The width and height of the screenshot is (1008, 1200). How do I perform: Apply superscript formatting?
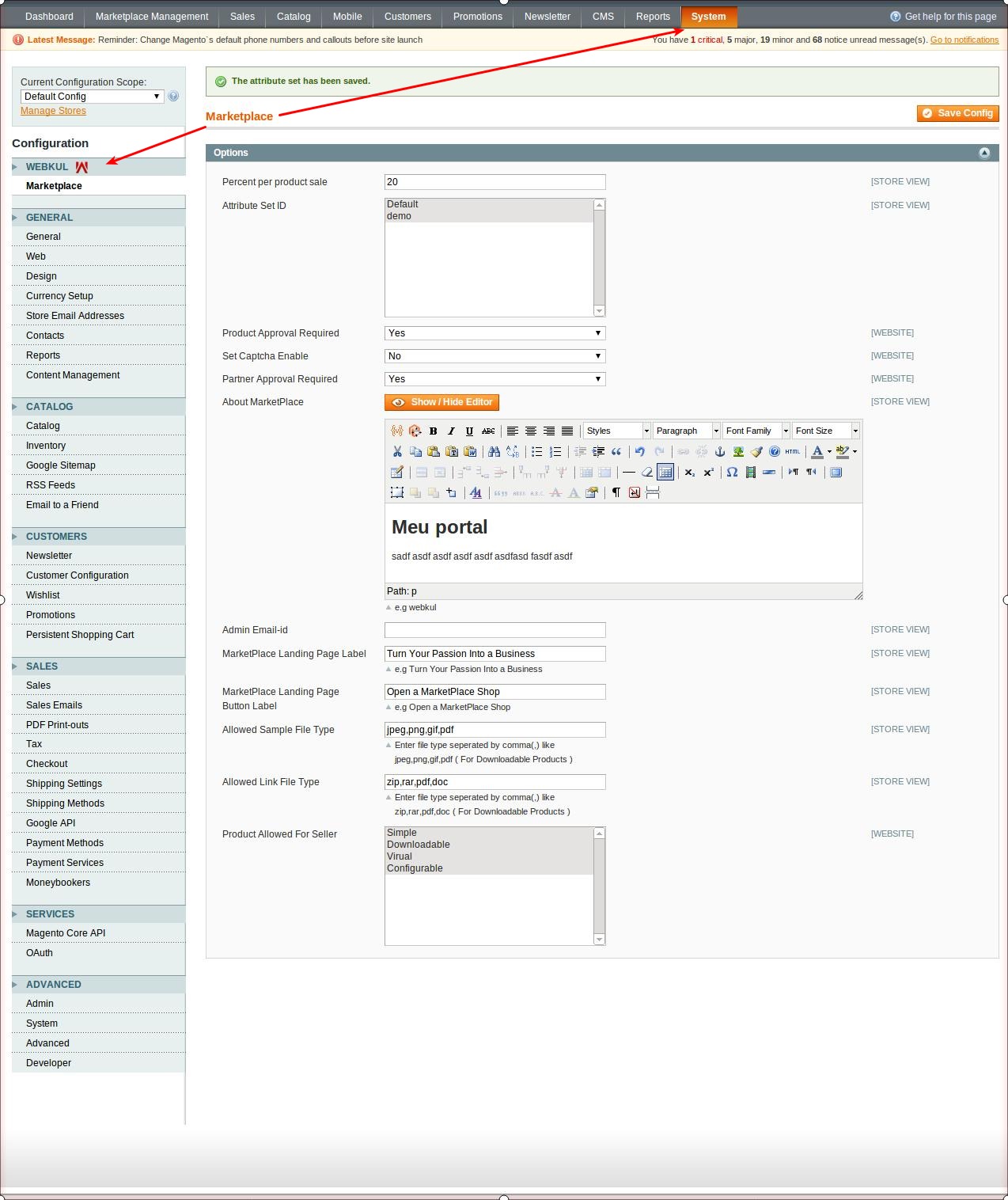point(708,472)
